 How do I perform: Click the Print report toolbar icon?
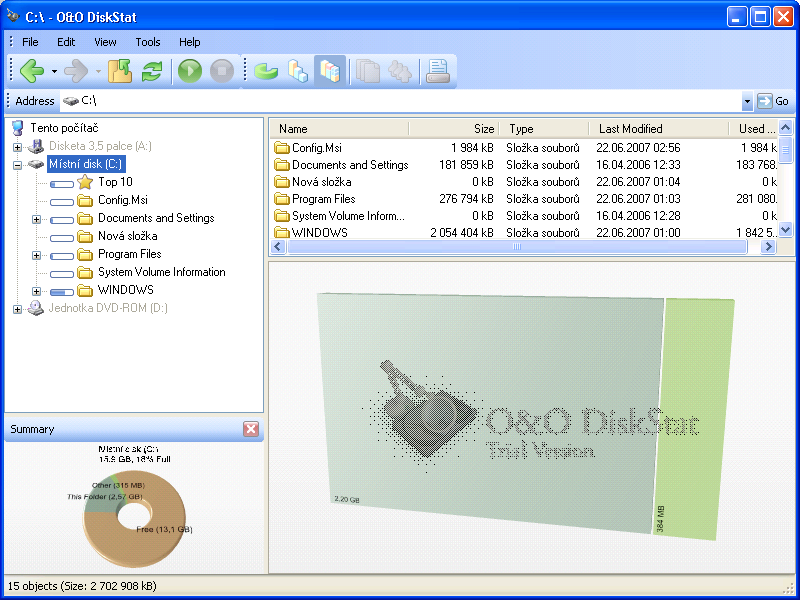(x=438, y=71)
